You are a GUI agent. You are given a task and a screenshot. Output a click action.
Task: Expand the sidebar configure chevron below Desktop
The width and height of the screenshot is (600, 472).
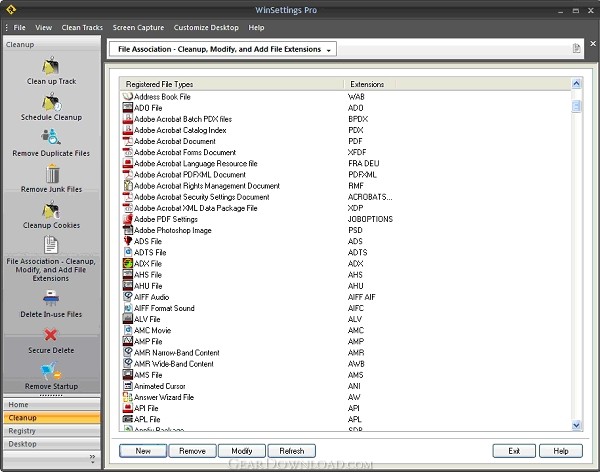tap(92, 458)
